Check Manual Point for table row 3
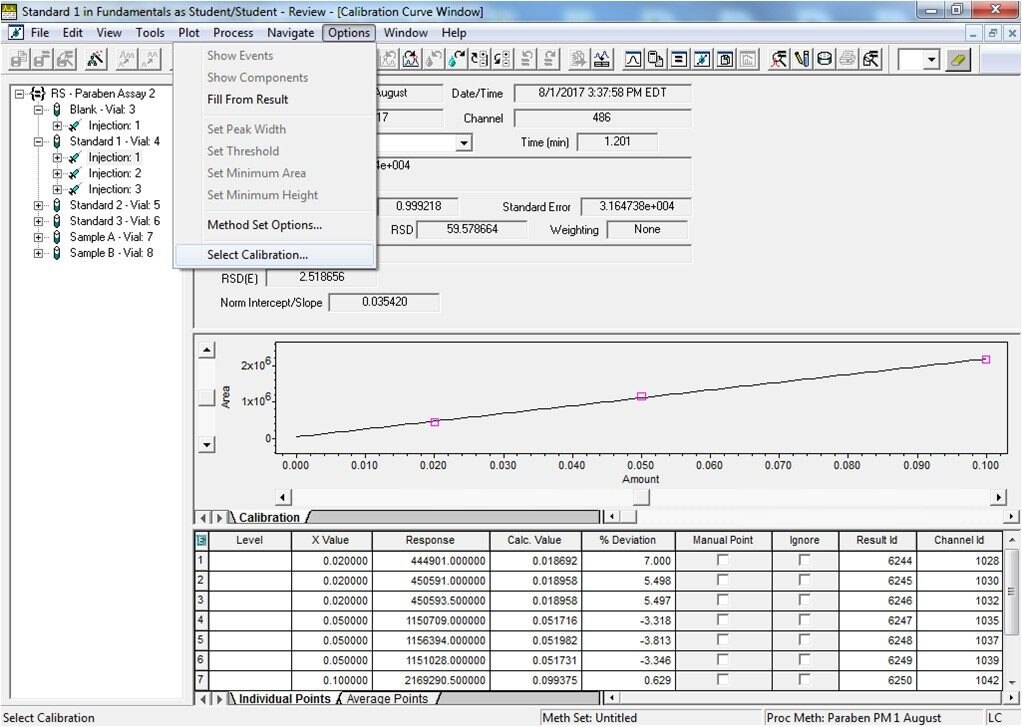This screenshot has height=727, width=1022. coord(723,600)
